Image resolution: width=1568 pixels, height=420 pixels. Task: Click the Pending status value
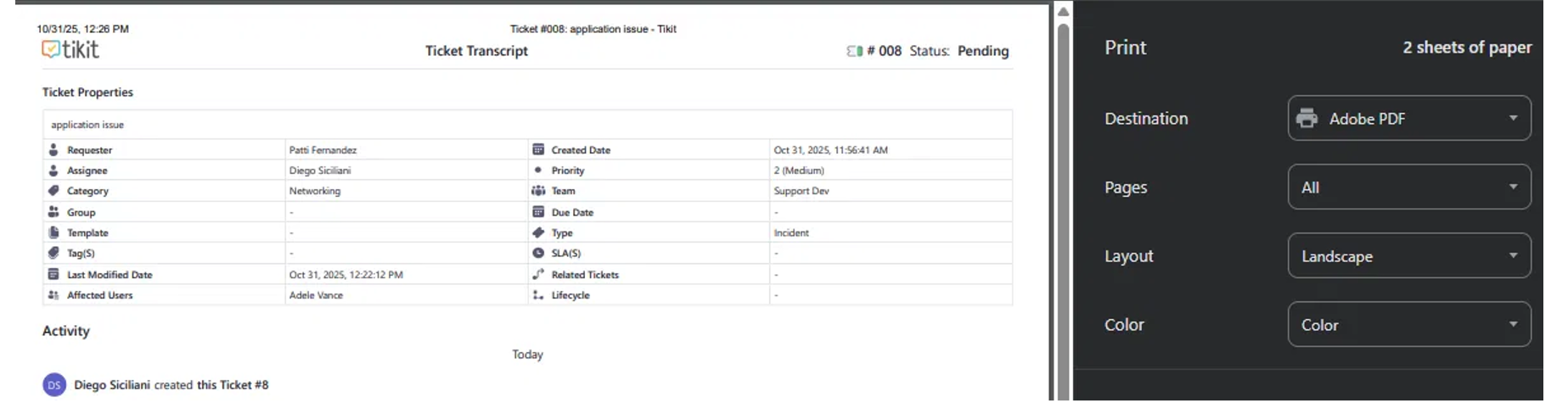coord(983,51)
